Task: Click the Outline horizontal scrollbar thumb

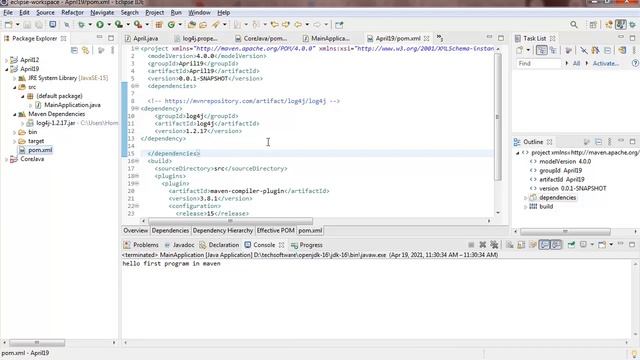Action: (565, 231)
